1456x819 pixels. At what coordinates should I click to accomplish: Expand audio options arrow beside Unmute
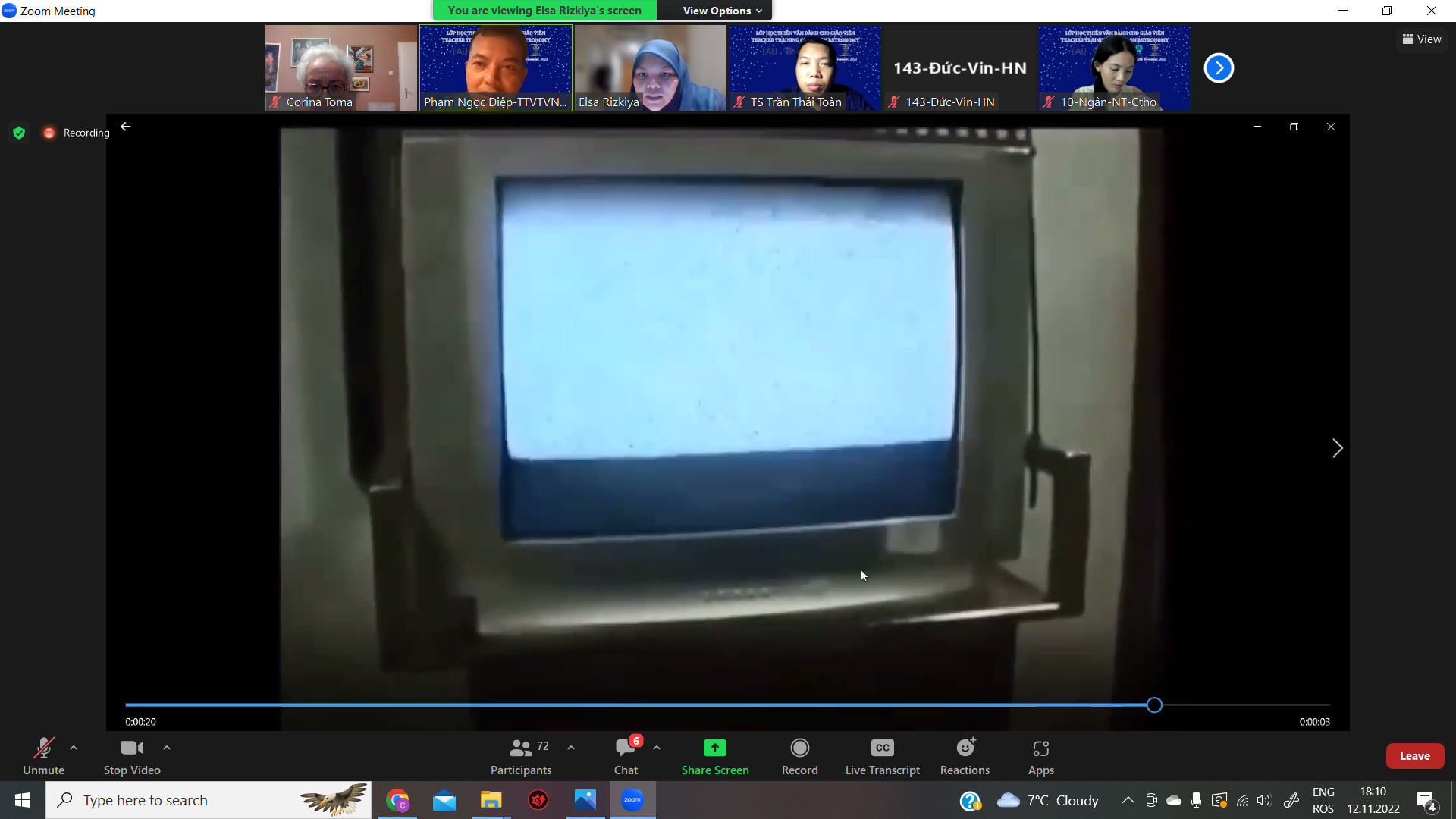74,748
